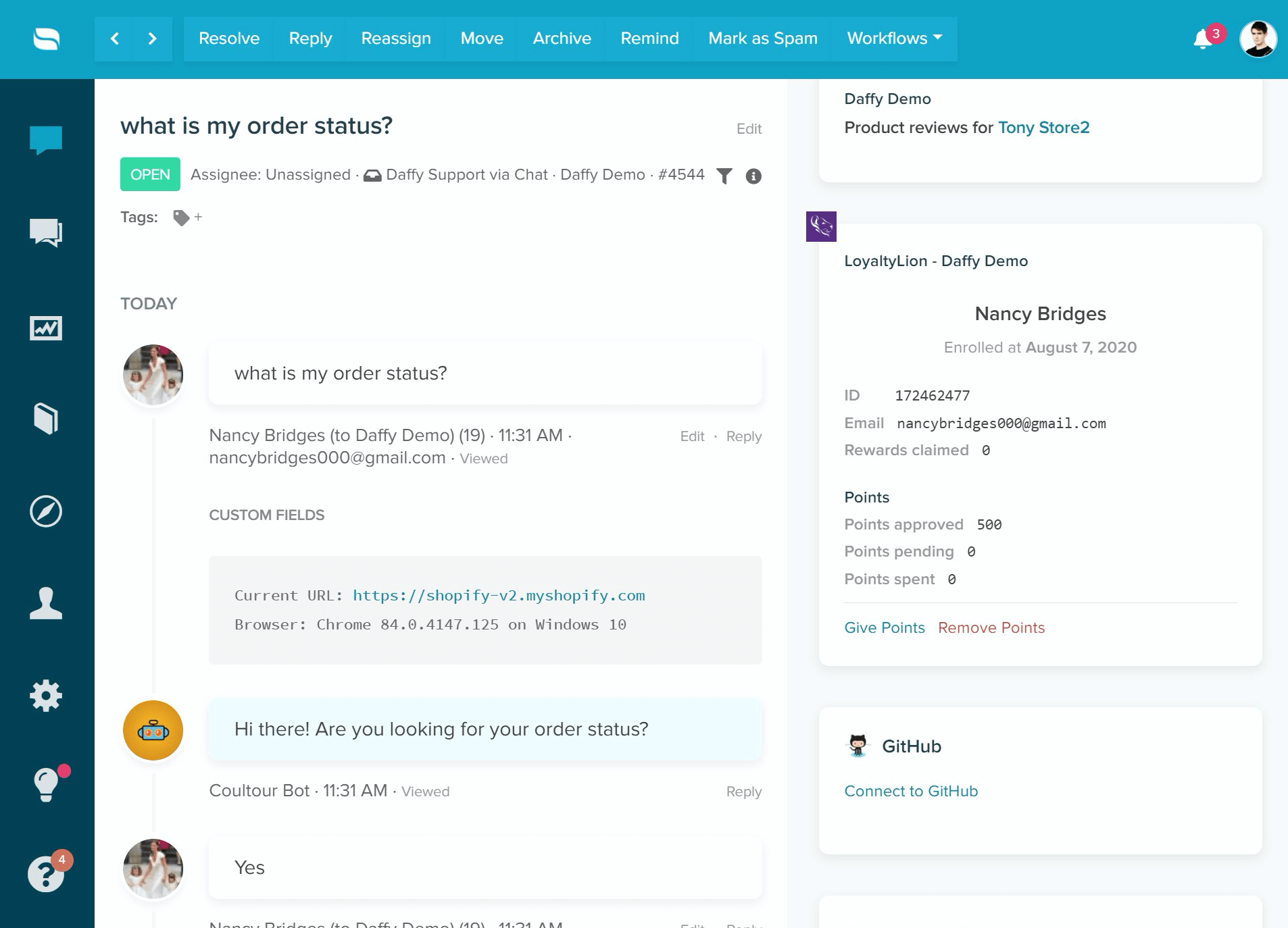
Task: Click customer ID 172462477
Action: click(x=932, y=396)
